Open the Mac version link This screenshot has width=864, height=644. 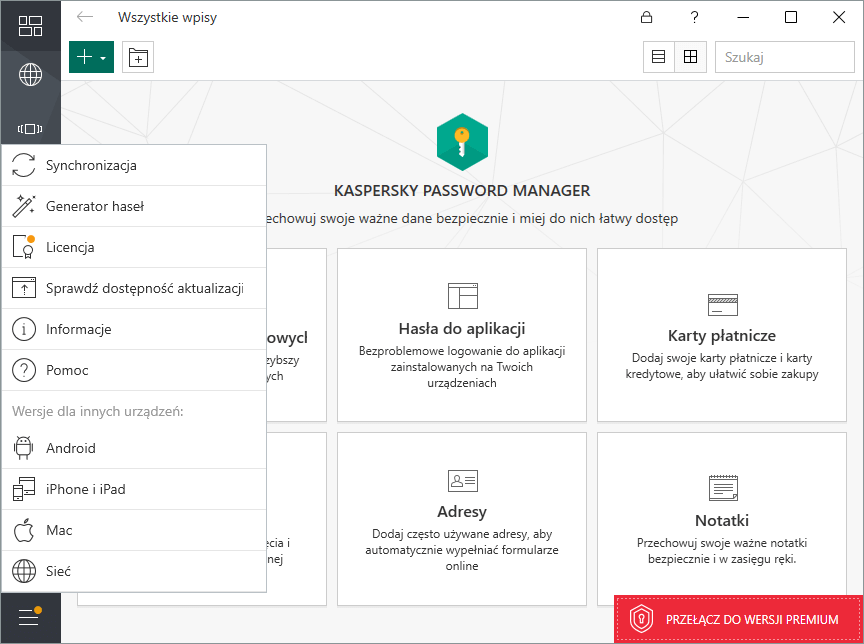point(134,530)
